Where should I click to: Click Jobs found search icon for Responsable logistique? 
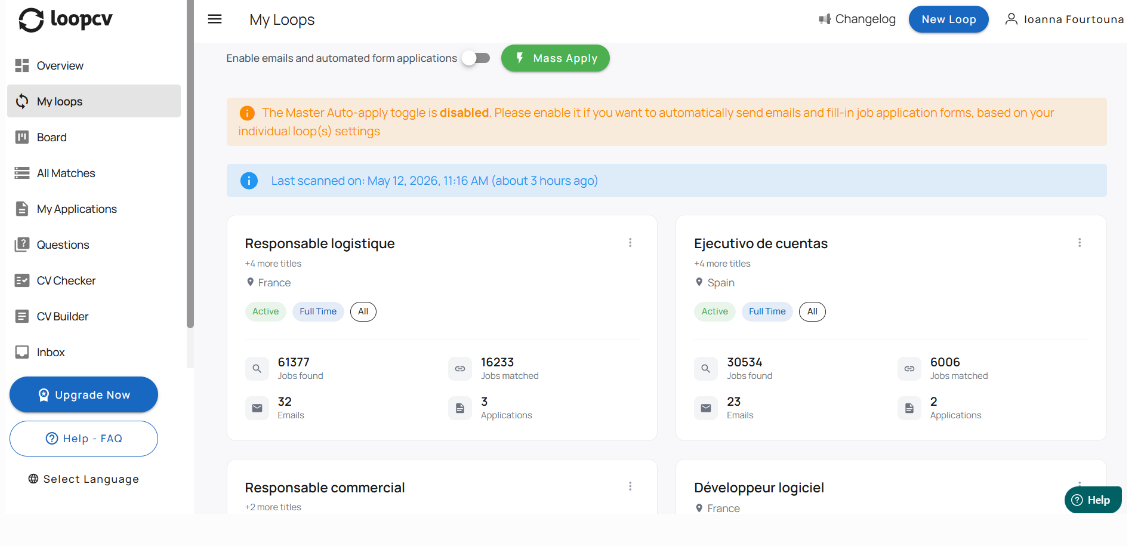coord(256,369)
